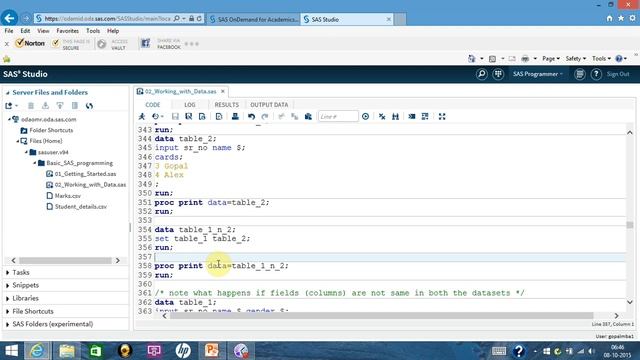
Task: Collapse the Server Files and Folders panel
Action: coord(7,93)
